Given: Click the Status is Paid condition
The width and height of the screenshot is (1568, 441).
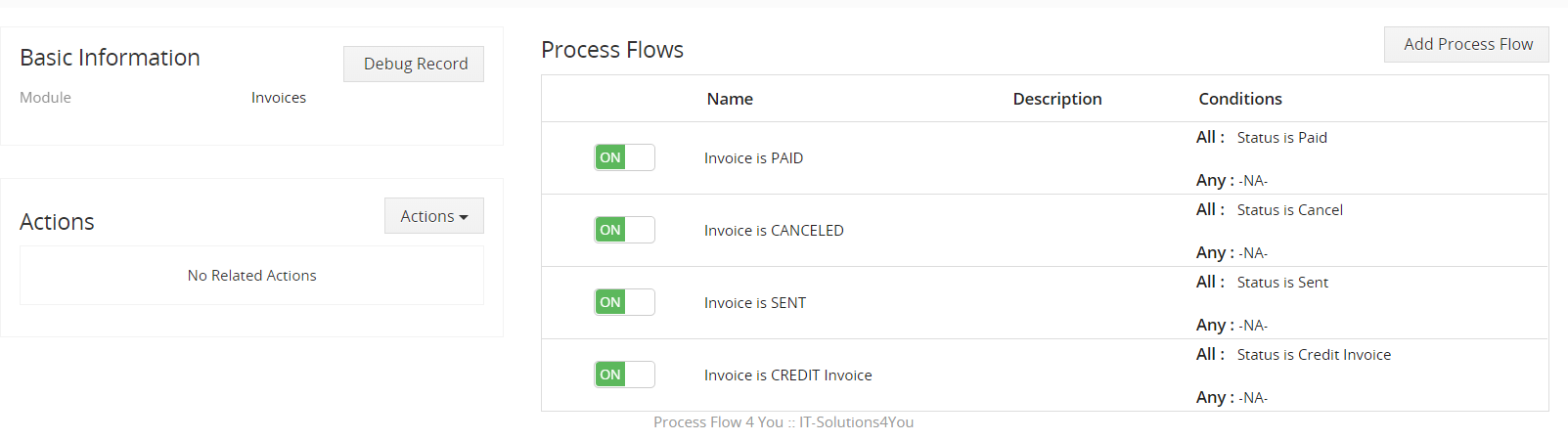Looking at the screenshot, I should (1281, 138).
